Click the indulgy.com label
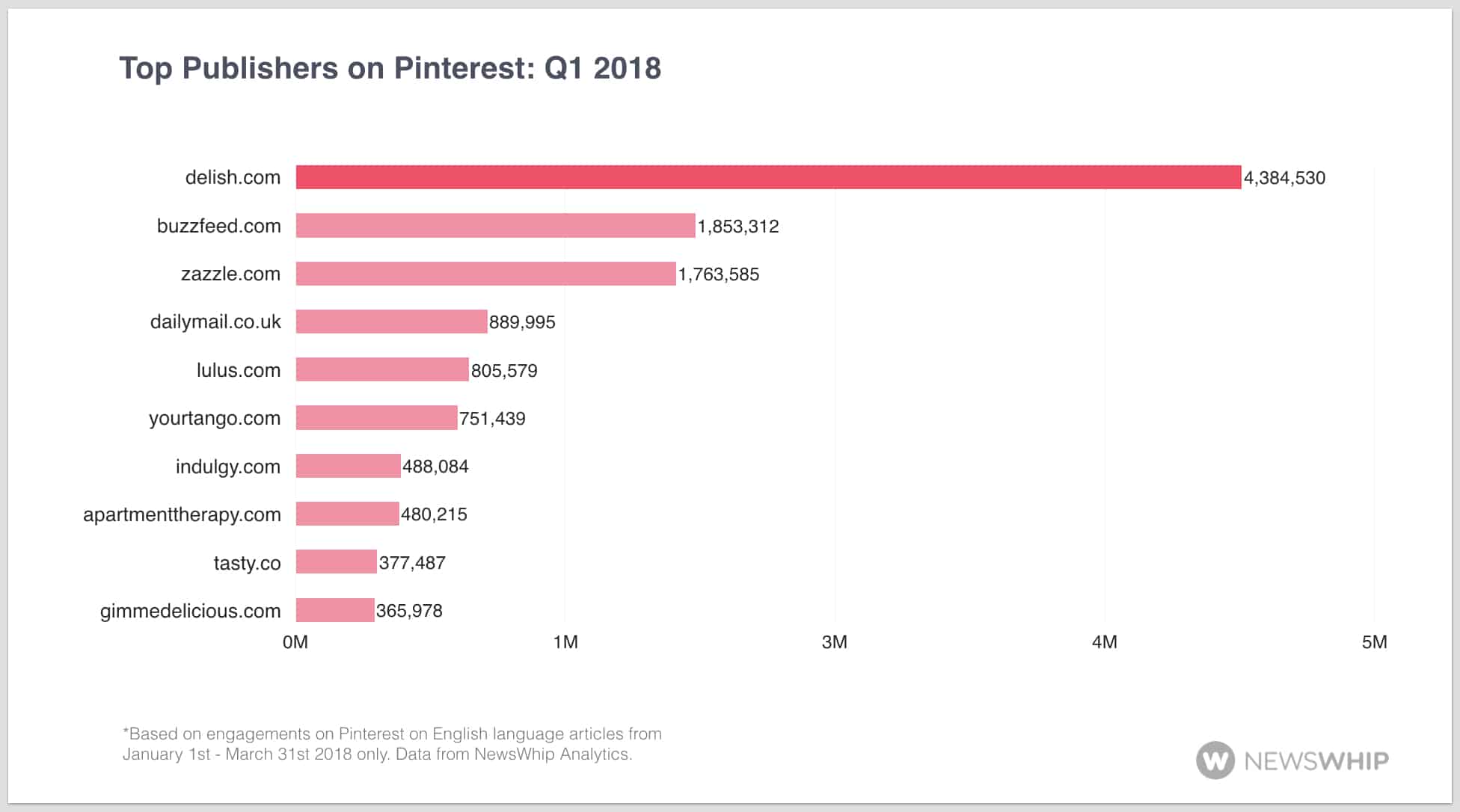The height and width of the screenshot is (812, 1460). coord(227,467)
